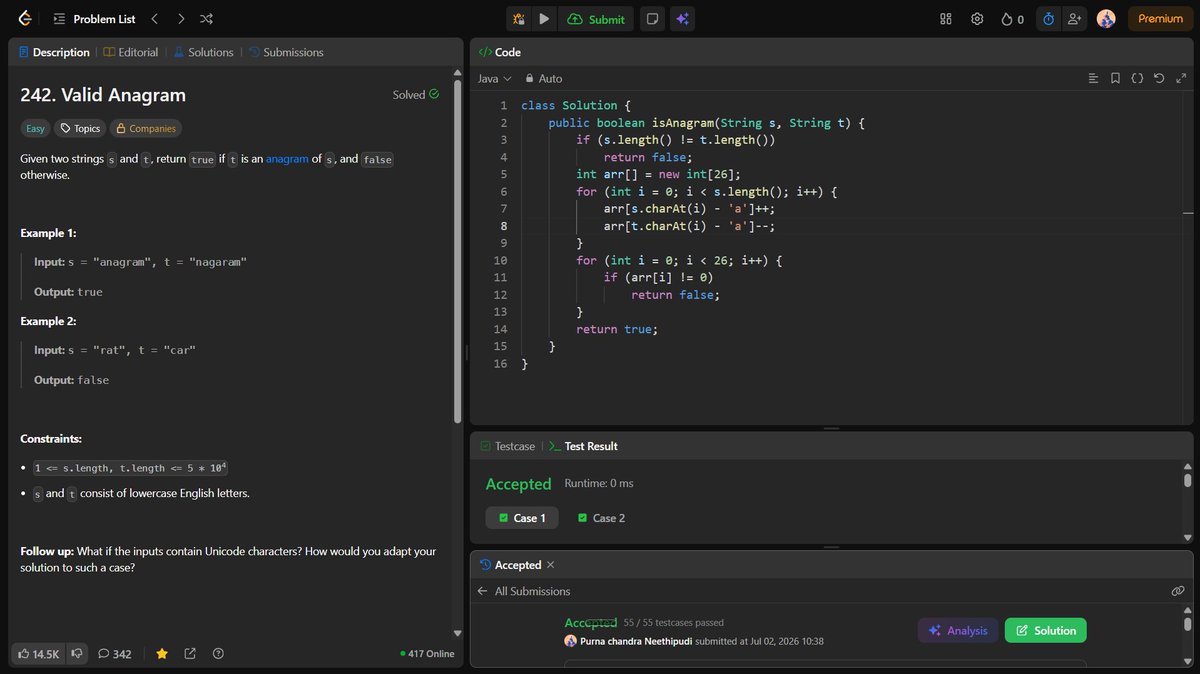
Task: Open the notes icon beside Submit
Action: (652, 19)
